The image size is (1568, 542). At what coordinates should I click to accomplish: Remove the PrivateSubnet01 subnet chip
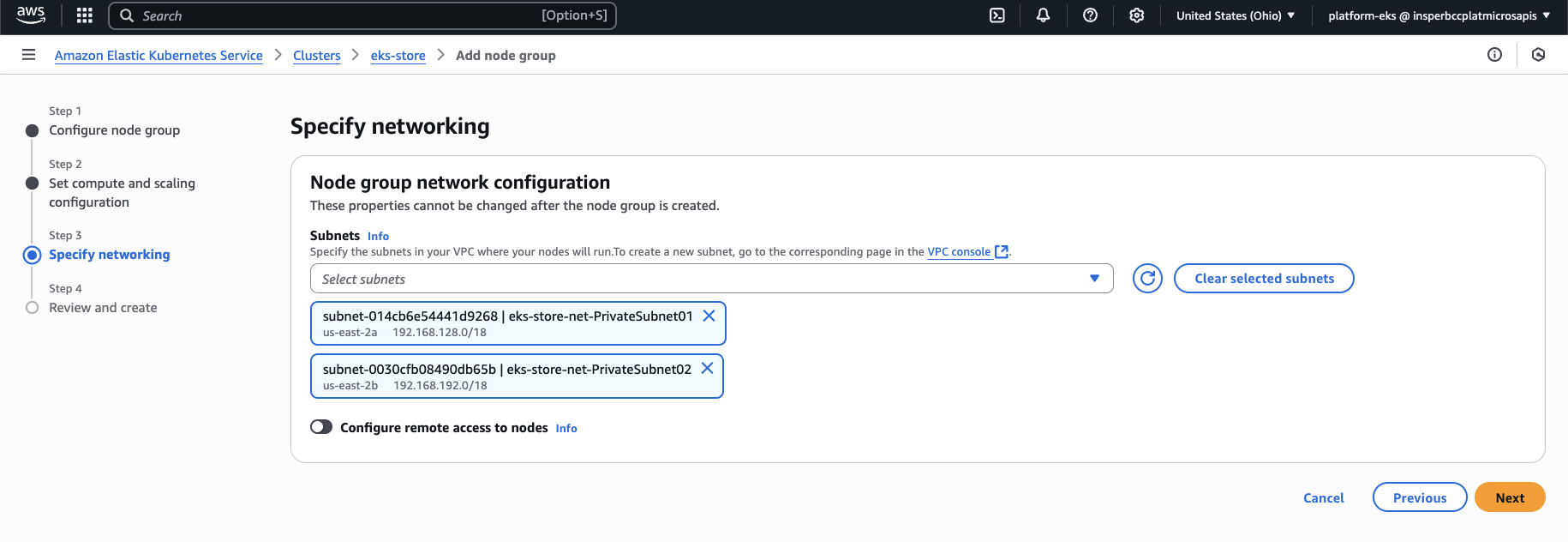tap(709, 316)
